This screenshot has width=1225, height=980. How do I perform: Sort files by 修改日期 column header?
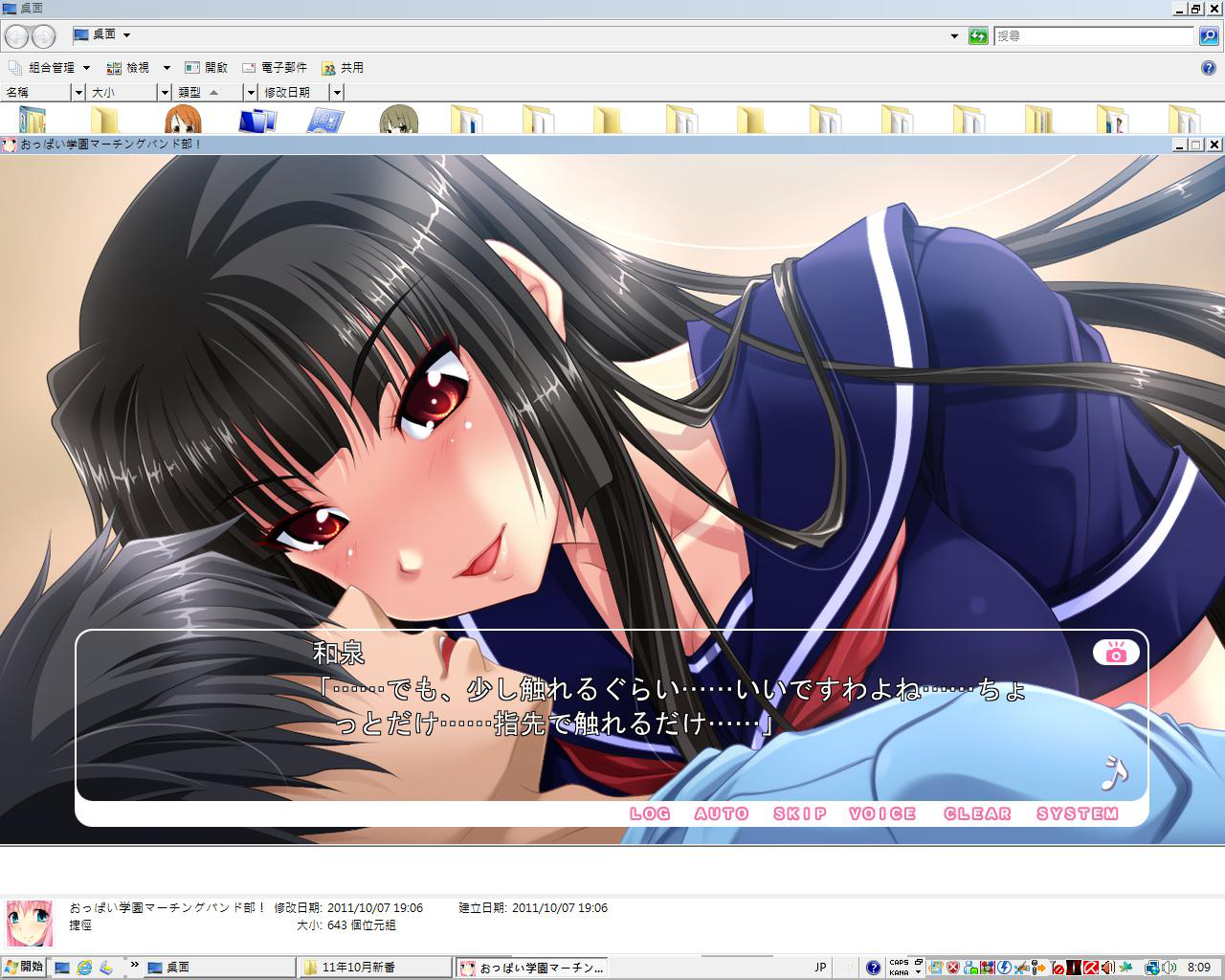pyautogui.click(x=295, y=92)
